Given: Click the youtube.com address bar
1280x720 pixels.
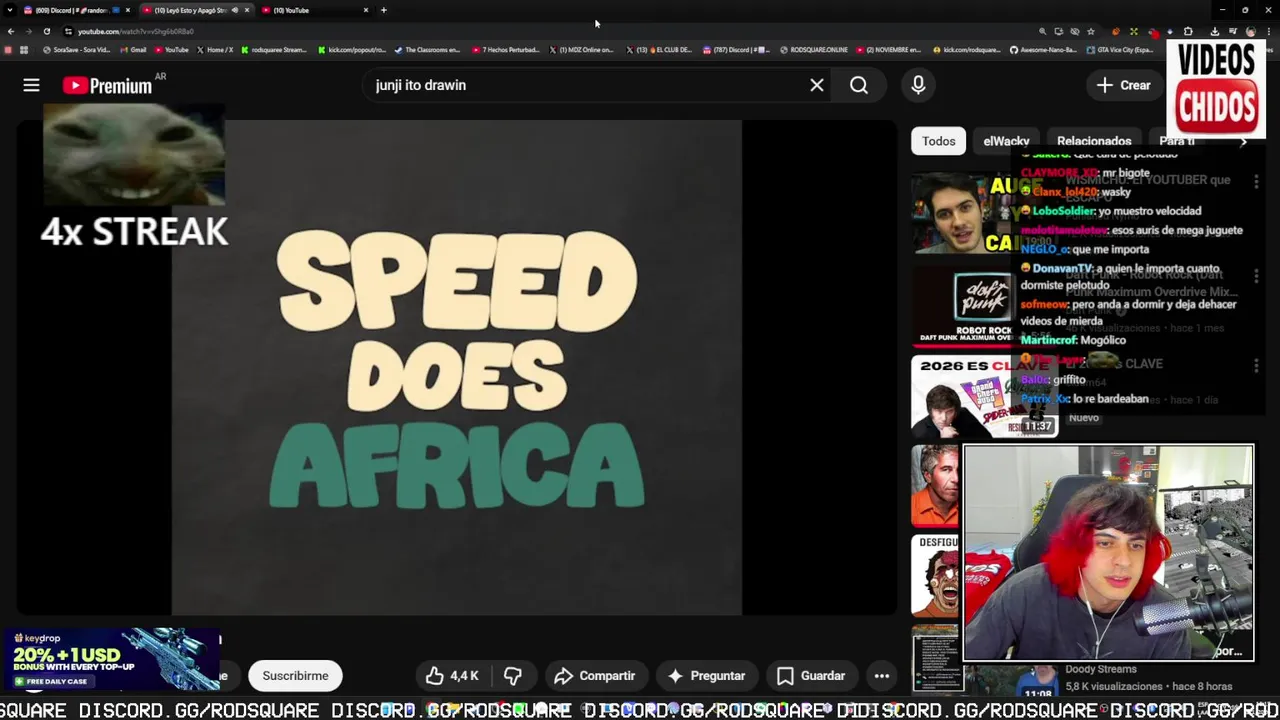Looking at the screenshot, I should coord(550,31).
